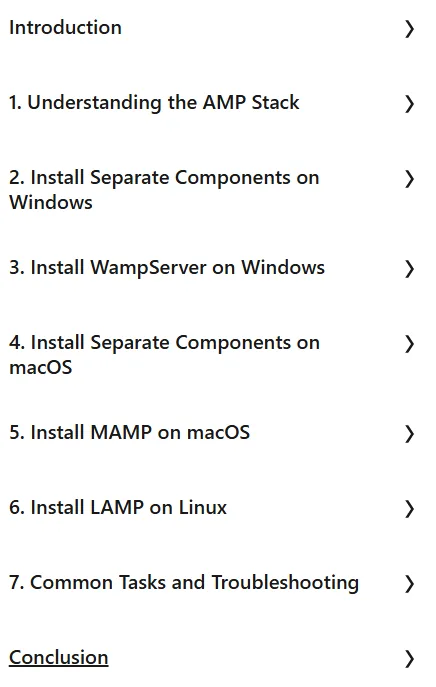This screenshot has width=436, height=687.
Task: Expand the Introduction section chevron
Action: point(409,29)
